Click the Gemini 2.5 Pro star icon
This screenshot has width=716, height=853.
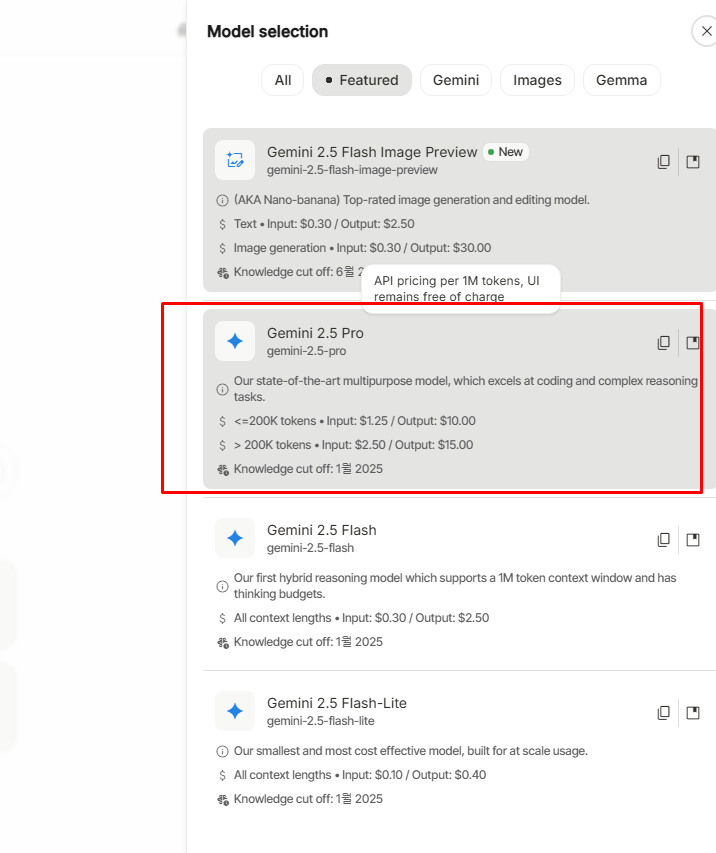pos(235,341)
